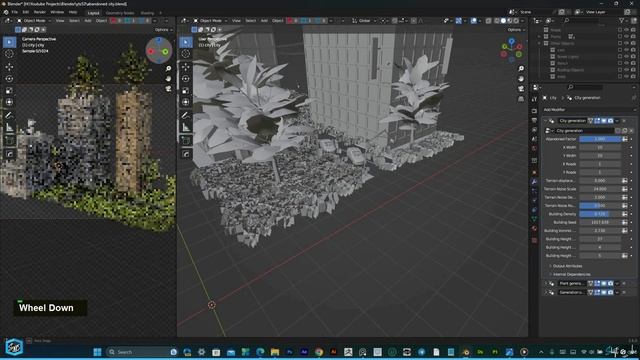
Task: Open the Modifiers wrench properties tab
Action: click(x=534, y=182)
